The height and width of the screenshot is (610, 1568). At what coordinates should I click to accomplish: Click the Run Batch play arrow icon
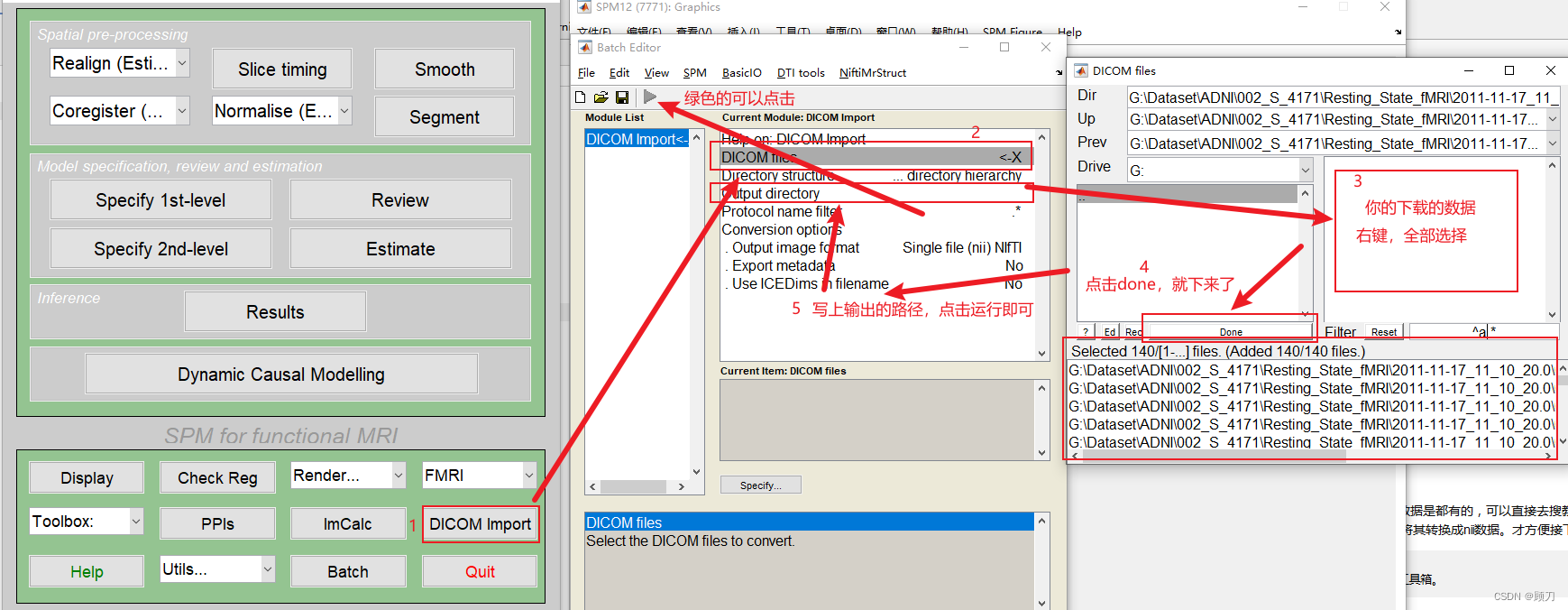650,97
